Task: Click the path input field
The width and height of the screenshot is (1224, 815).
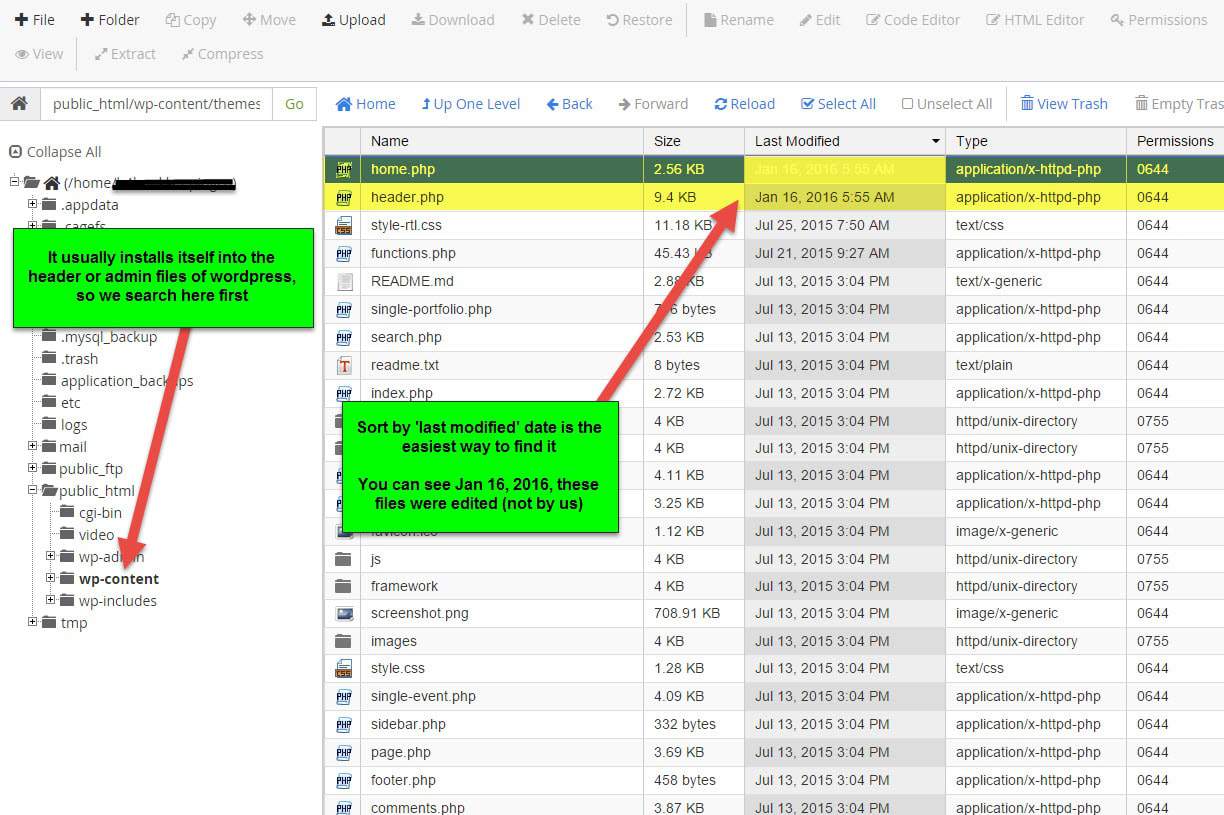Action: (x=156, y=103)
